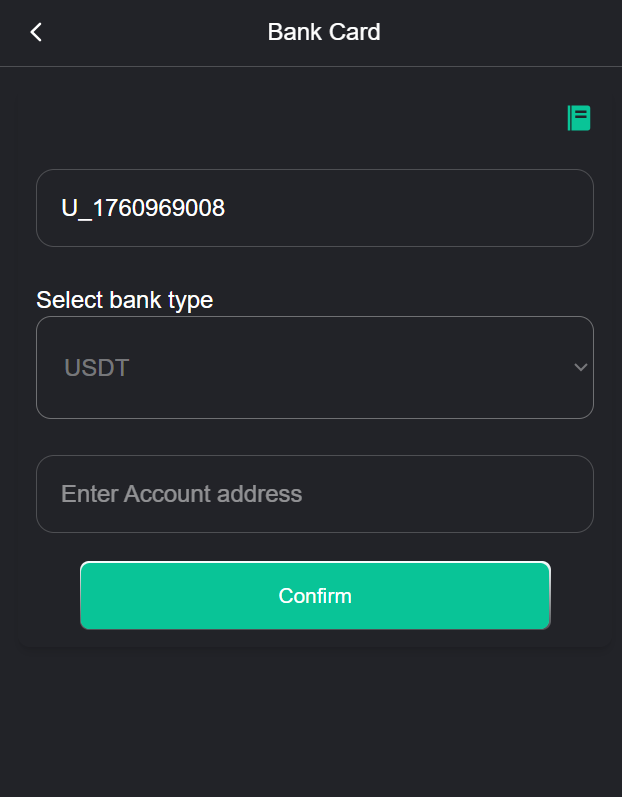
Task: Click the header back navigation icon
Action: point(36,32)
